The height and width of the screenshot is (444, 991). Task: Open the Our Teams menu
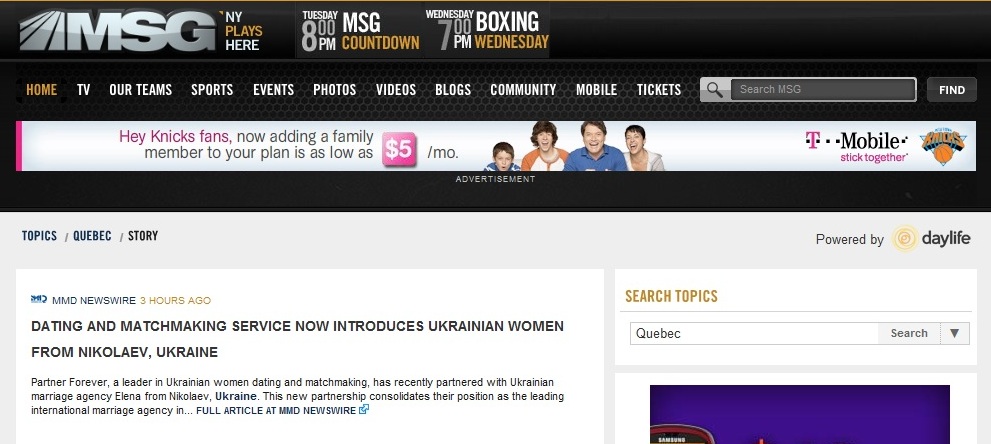point(140,90)
